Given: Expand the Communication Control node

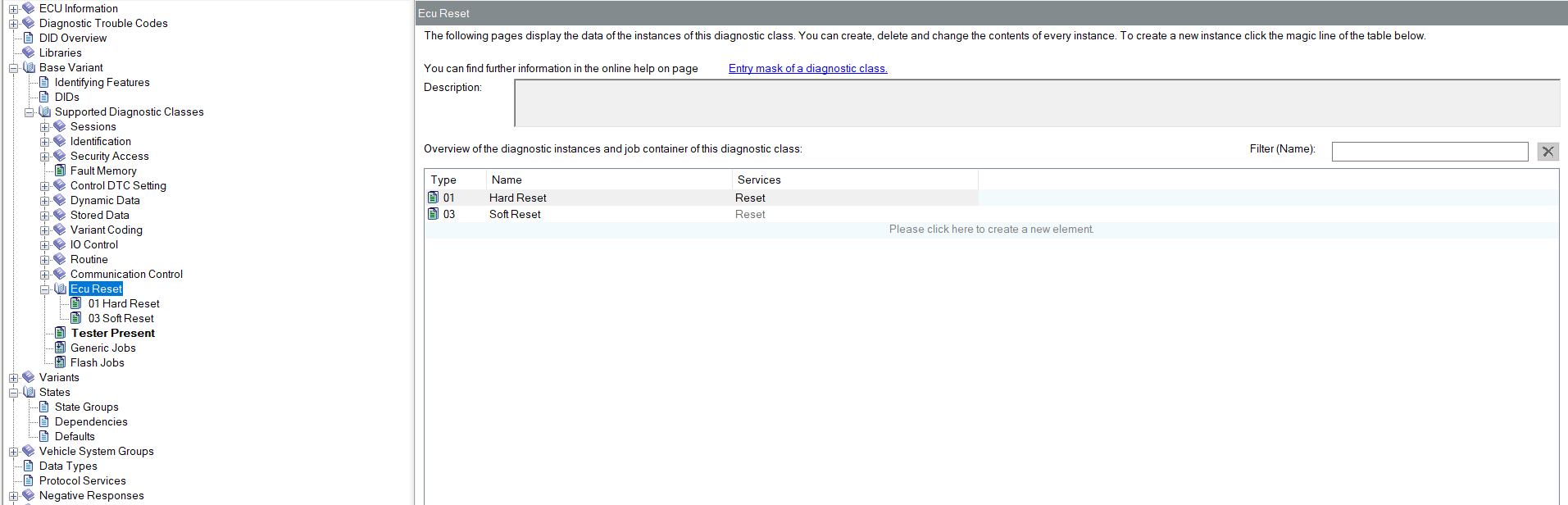Looking at the screenshot, I should pos(44,275).
